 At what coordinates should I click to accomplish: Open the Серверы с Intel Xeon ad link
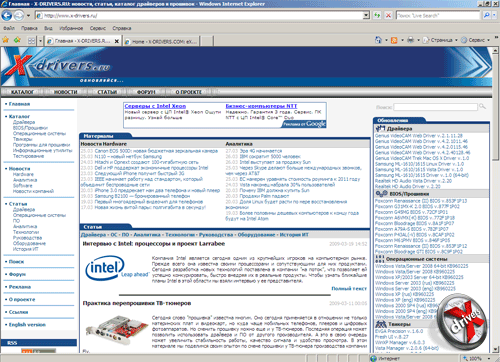pos(155,106)
